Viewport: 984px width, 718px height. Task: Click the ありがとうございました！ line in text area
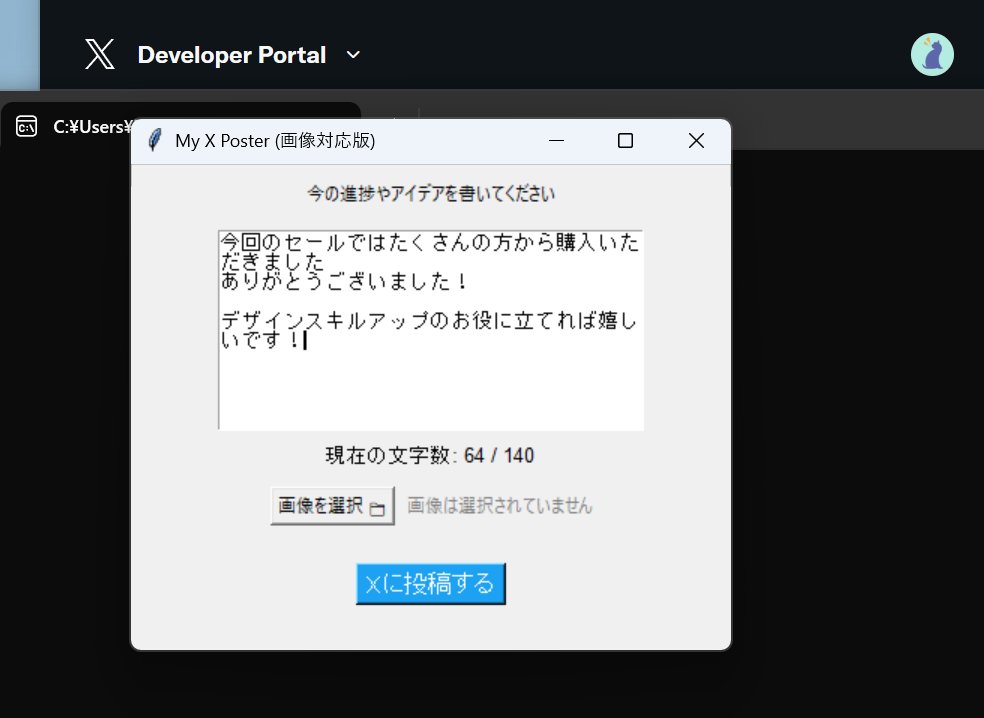pos(344,282)
